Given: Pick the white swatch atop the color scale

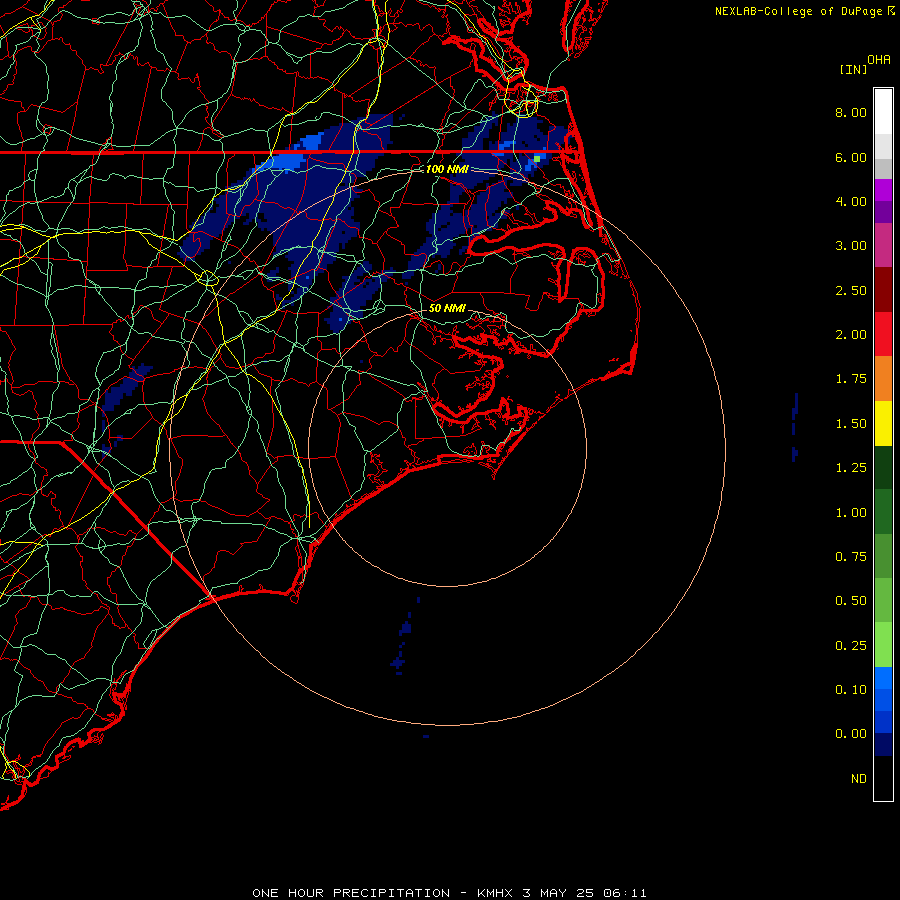Looking at the screenshot, I should 883,112.
